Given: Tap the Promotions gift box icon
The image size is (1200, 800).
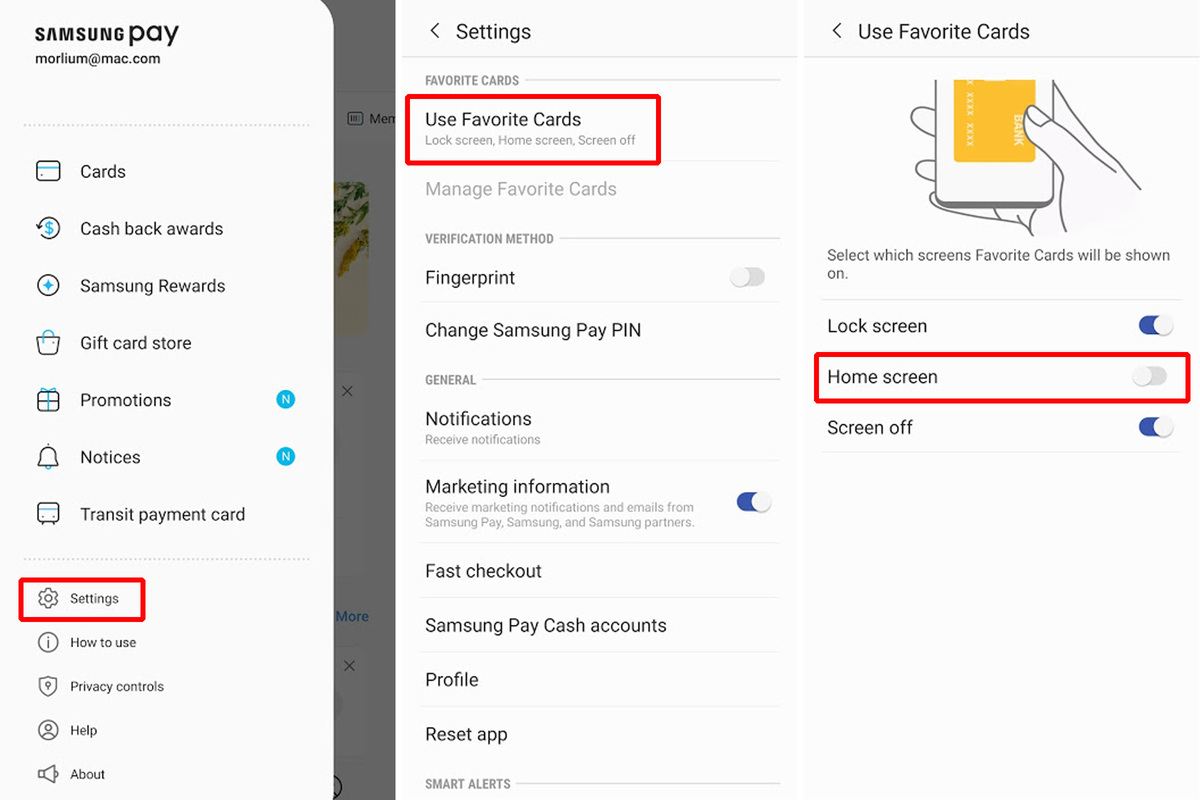Looking at the screenshot, I should 48,400.
